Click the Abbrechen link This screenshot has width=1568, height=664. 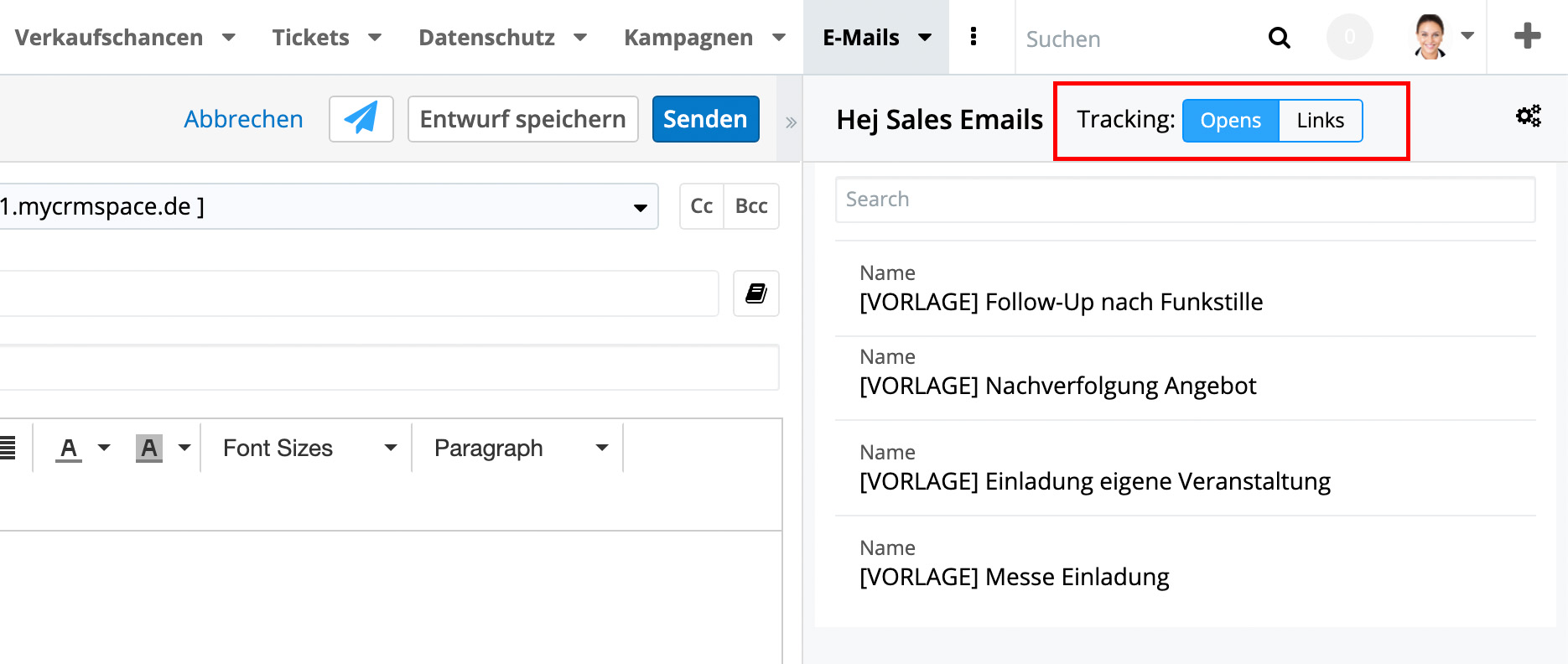[x=243, y=119]
